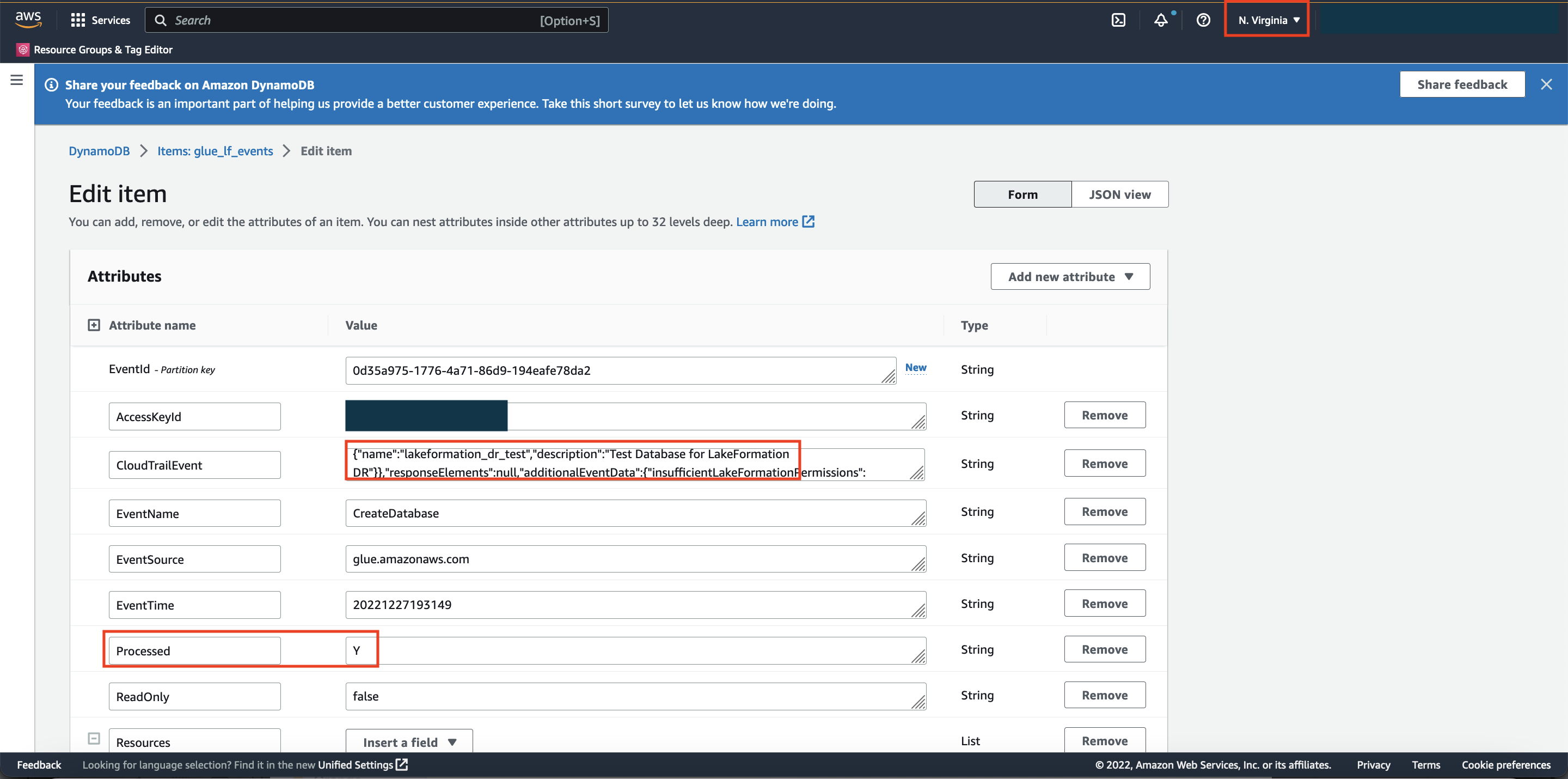Open the Services grid menu
The width and height of the screenshot is (1568, 779).
(x=78, y=20)
